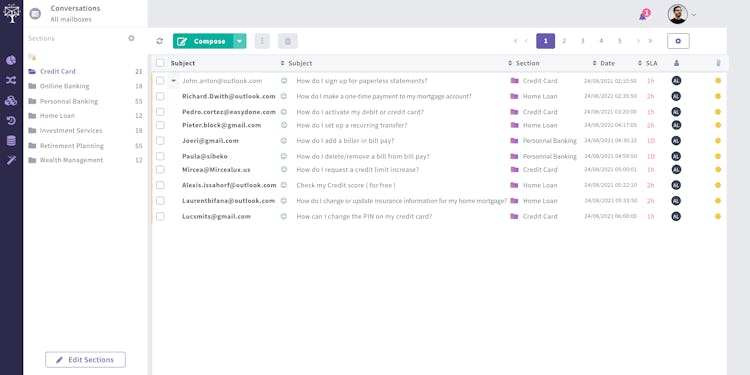The width and height of the screenshot is (750, 375).
Task: Check the Richard.Dwith@outlook.com row checkbox
Action: click(x=160, y=96)
